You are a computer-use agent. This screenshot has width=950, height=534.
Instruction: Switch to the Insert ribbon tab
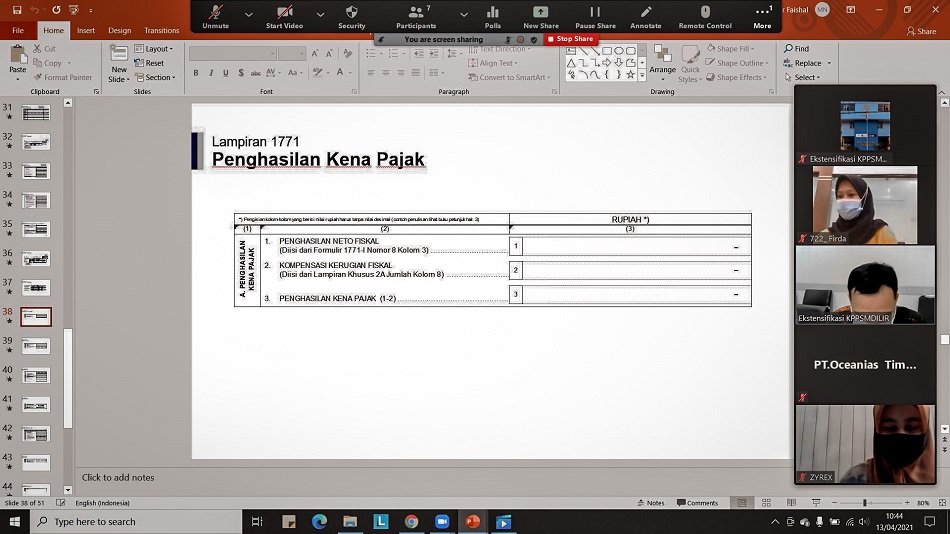tap(86, 31)
